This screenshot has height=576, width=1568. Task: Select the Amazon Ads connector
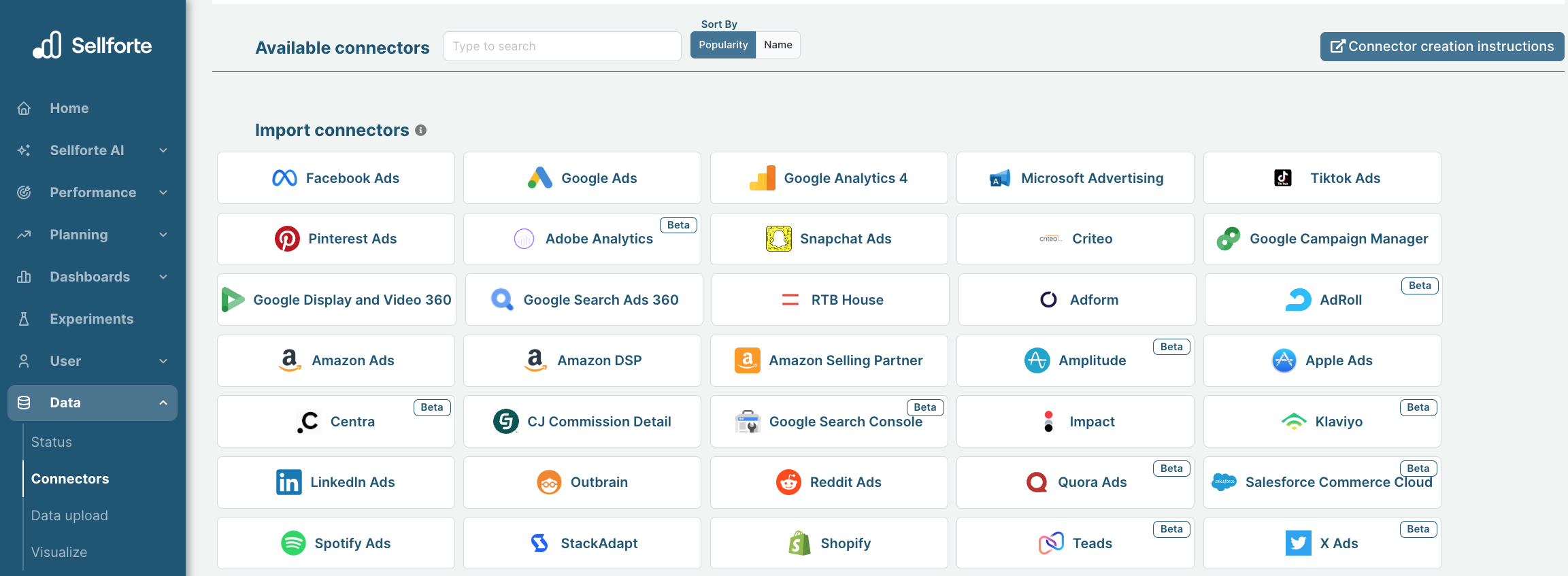pyautogui.click(x=336, y=360)
